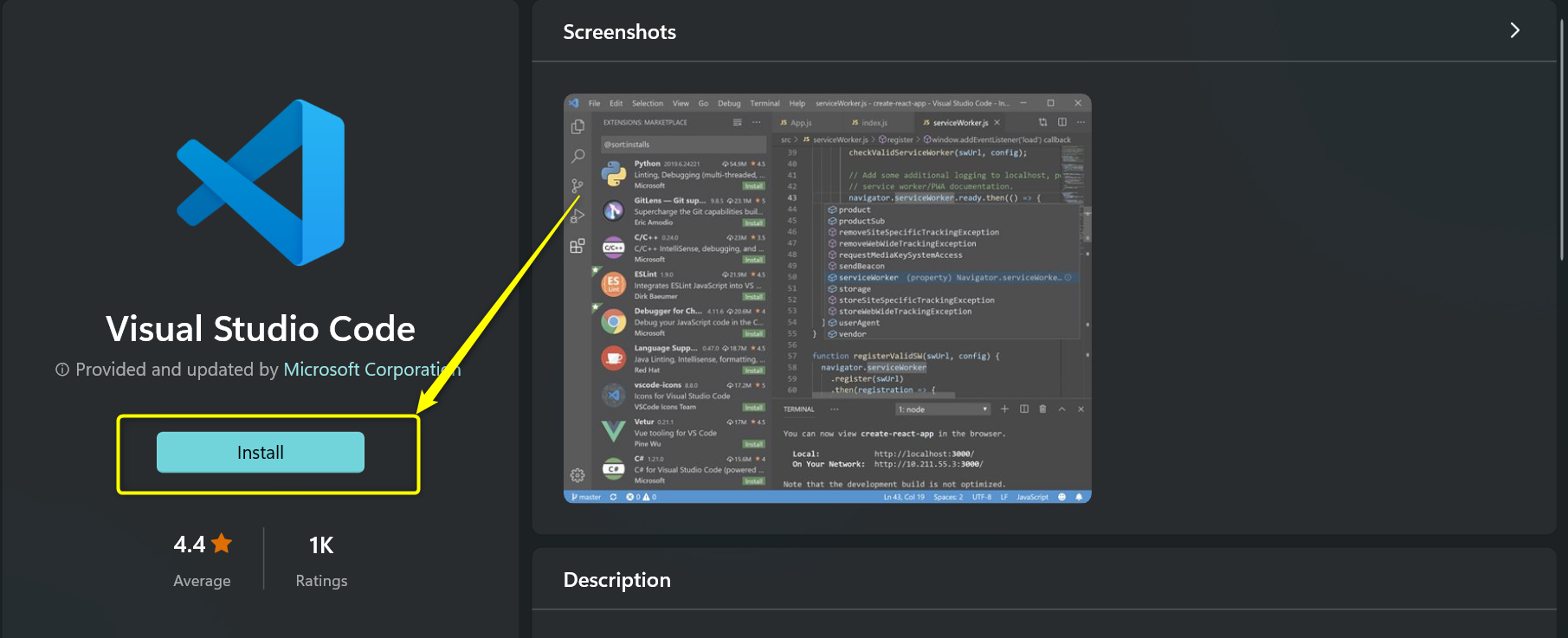Click the Screenshots section heading

click(620, 32)
